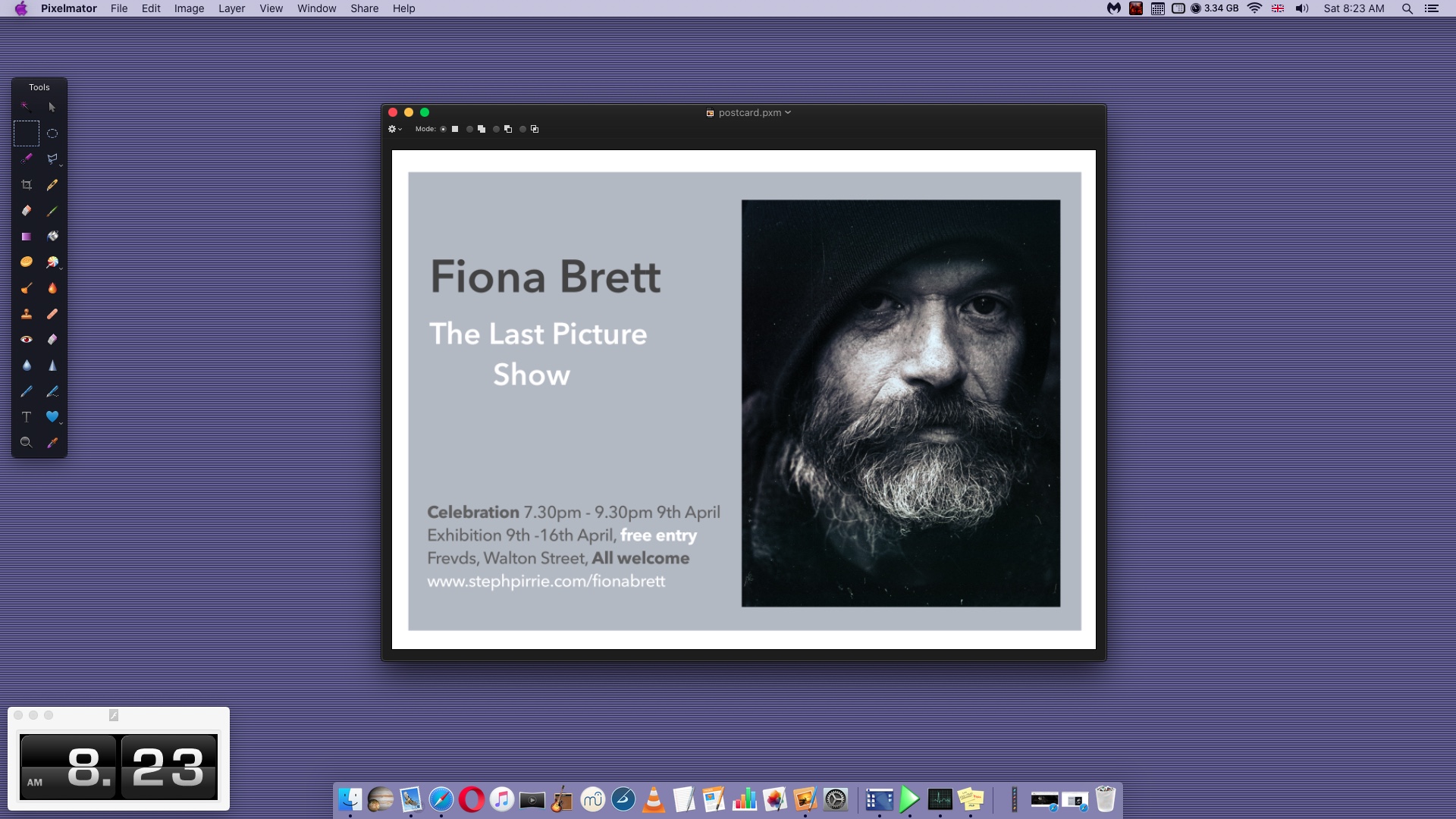Open the Layer menu
The height and width of the screenshot is (819, 1456).
coord(231,8)
